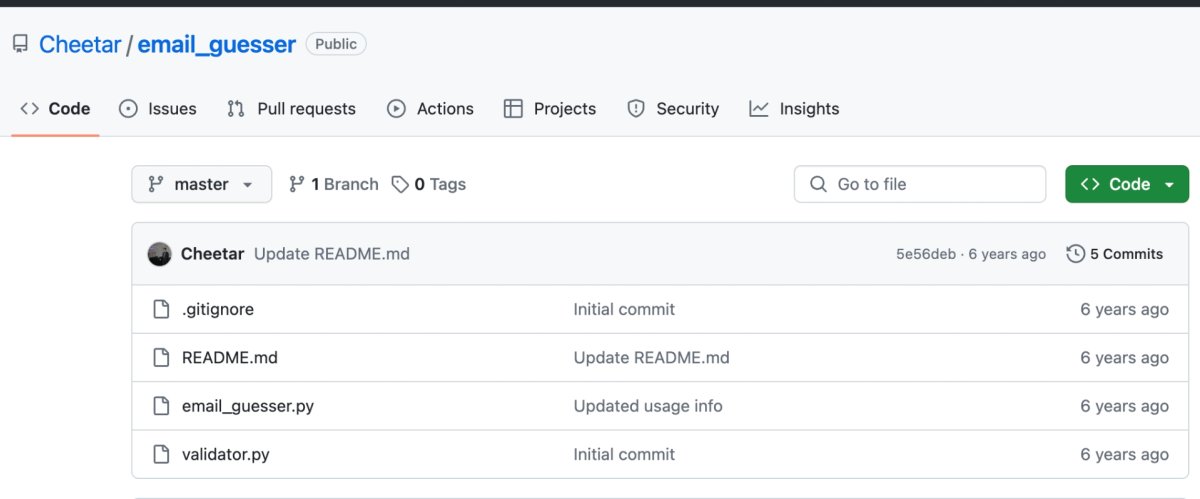The width and height of the screenshot is (1200, 499).
Task: Open commit hash 5e56deb
Action: point(926,254)
